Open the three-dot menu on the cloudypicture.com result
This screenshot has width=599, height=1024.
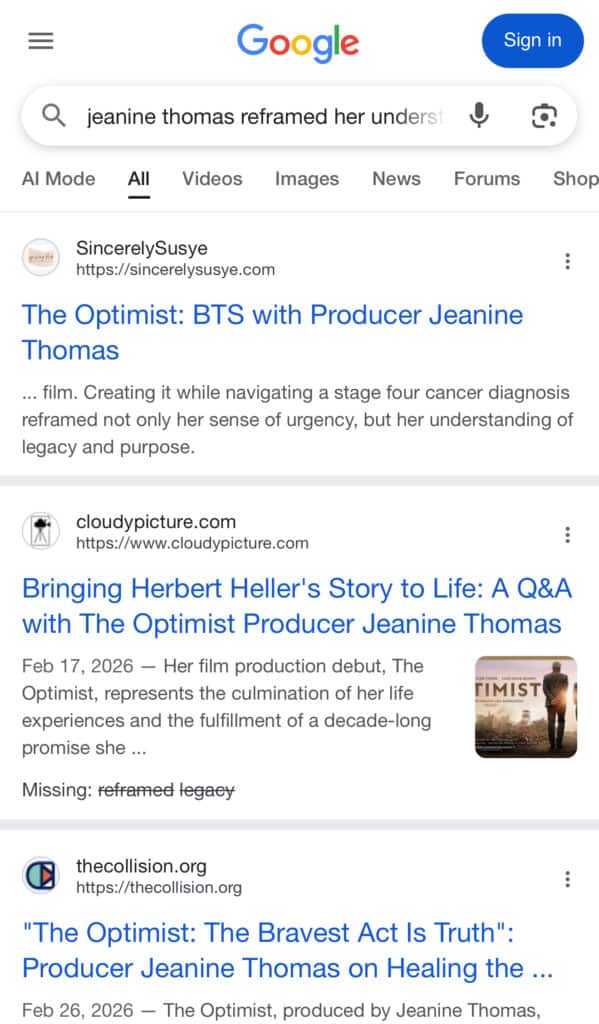567,534
